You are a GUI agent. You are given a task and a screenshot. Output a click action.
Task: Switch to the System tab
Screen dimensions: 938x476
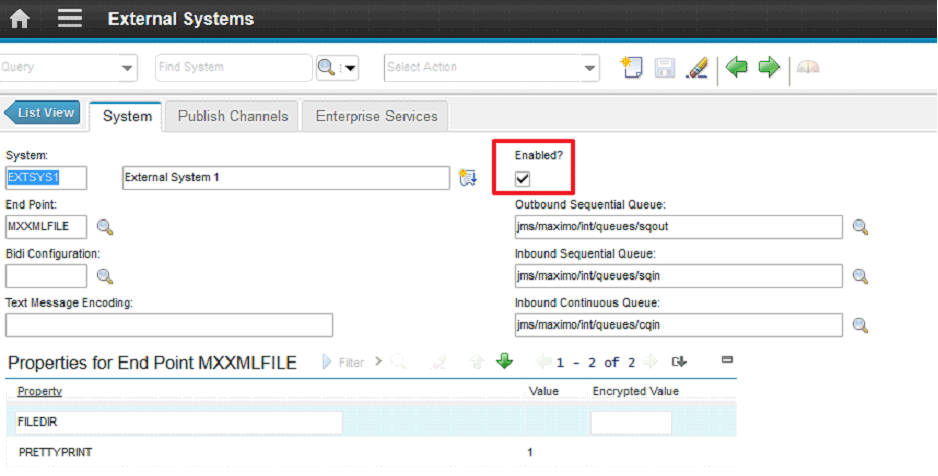[x=127, y=116]
